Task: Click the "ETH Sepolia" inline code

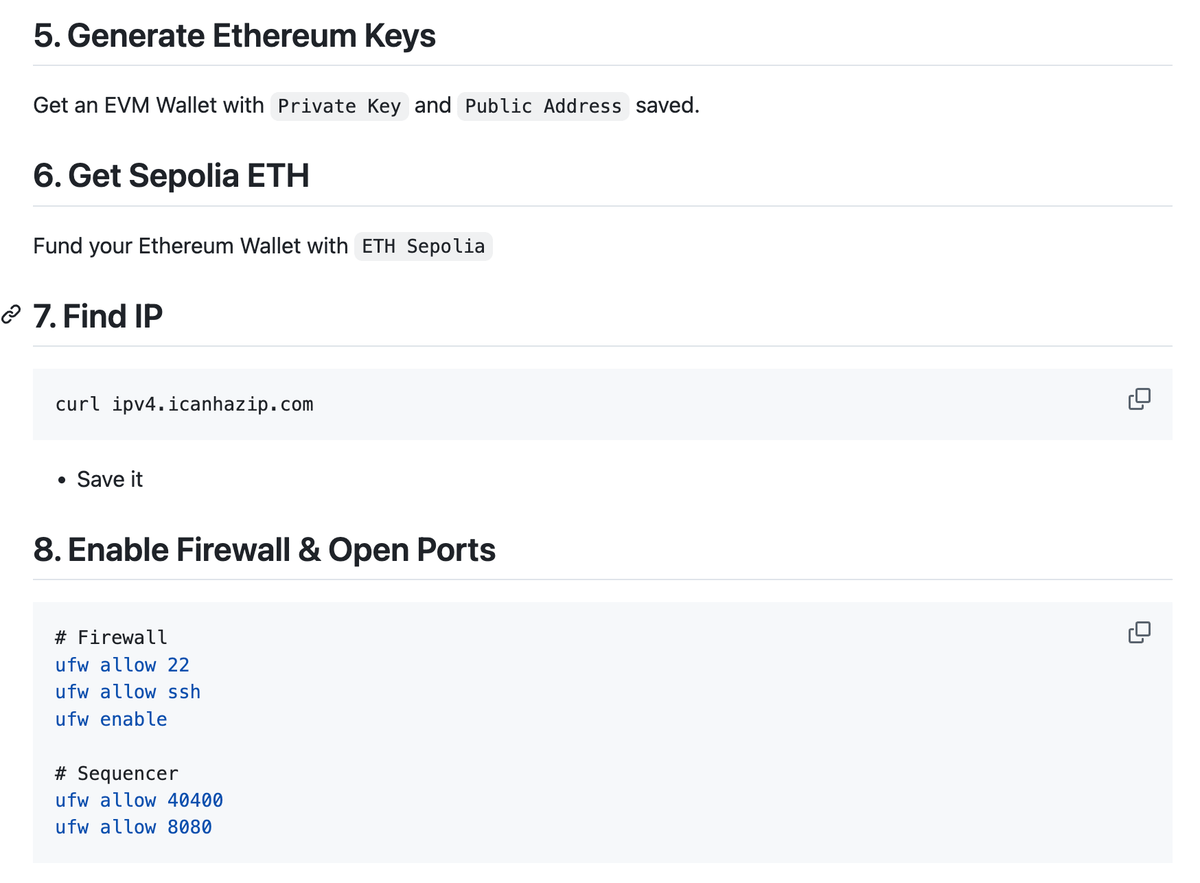Action: coord(423,246)
